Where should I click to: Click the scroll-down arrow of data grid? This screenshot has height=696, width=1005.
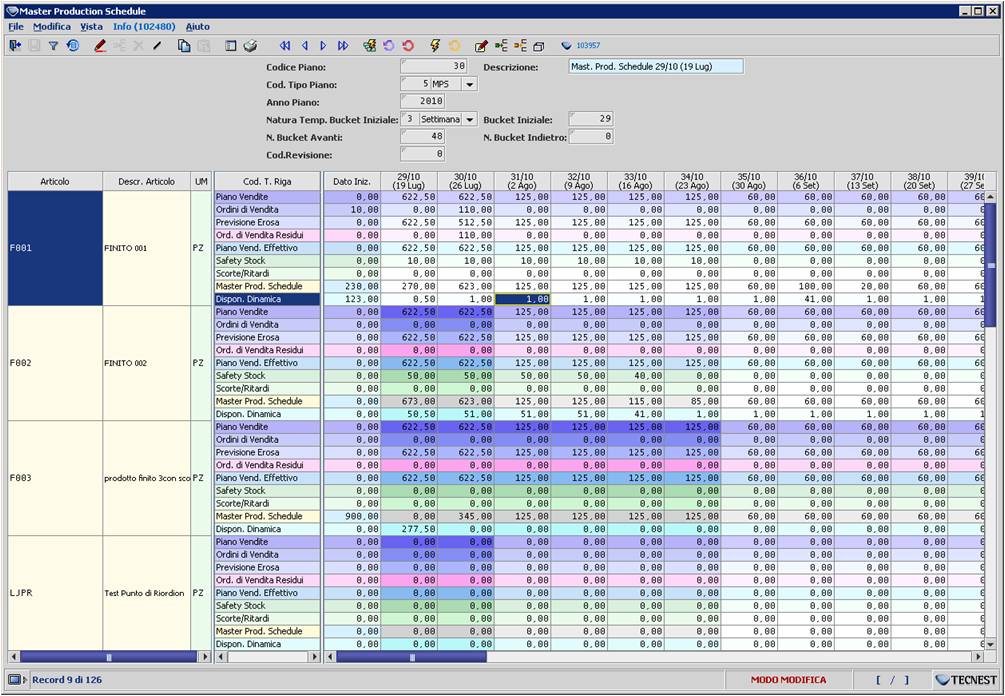pyautogui.click(x=990, y=645)
